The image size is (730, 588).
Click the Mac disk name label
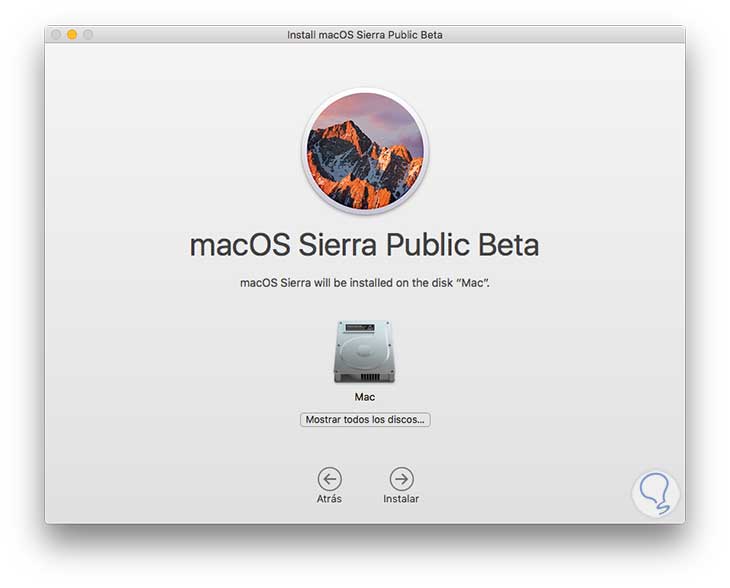[x=365, y=397]
